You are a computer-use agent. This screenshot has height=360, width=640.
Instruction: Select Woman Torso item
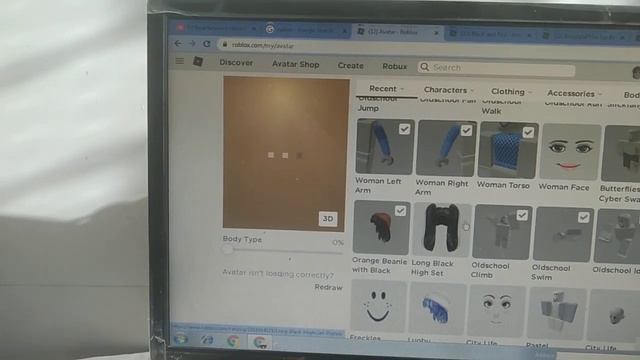(x=507, y=150)
